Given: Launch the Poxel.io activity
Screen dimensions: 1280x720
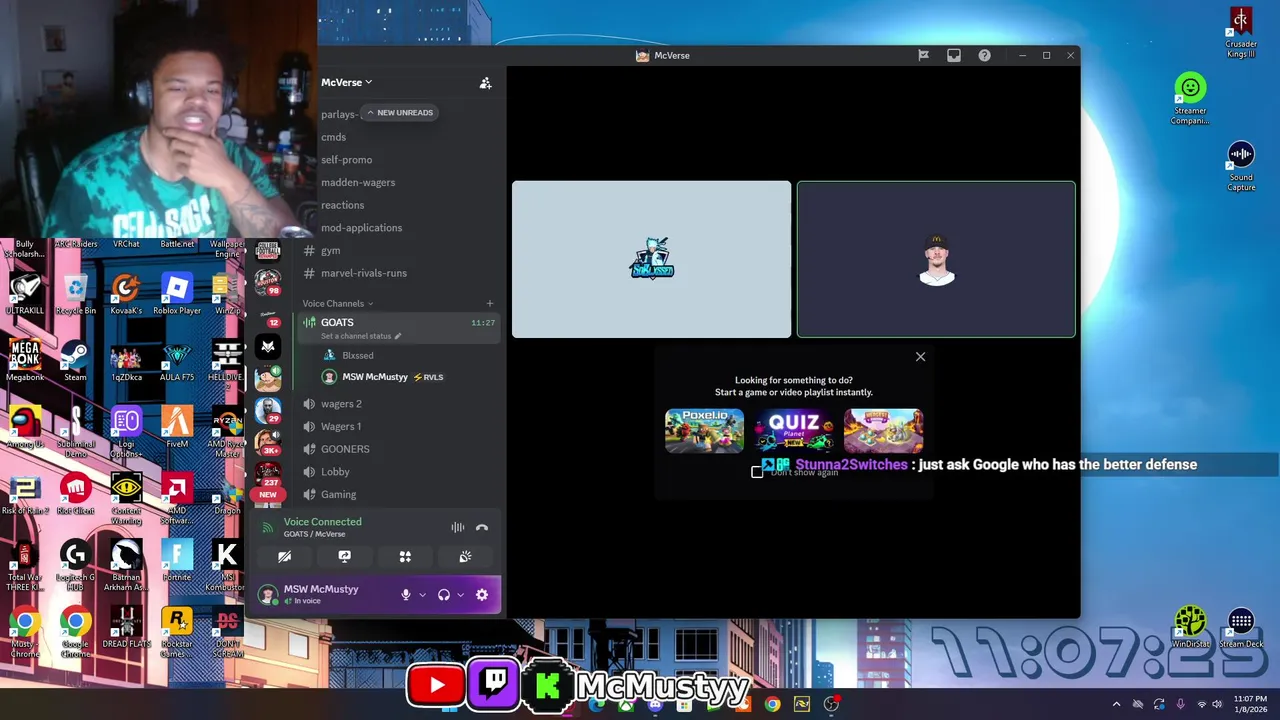Looking at the screenshot, I should 704,431.
